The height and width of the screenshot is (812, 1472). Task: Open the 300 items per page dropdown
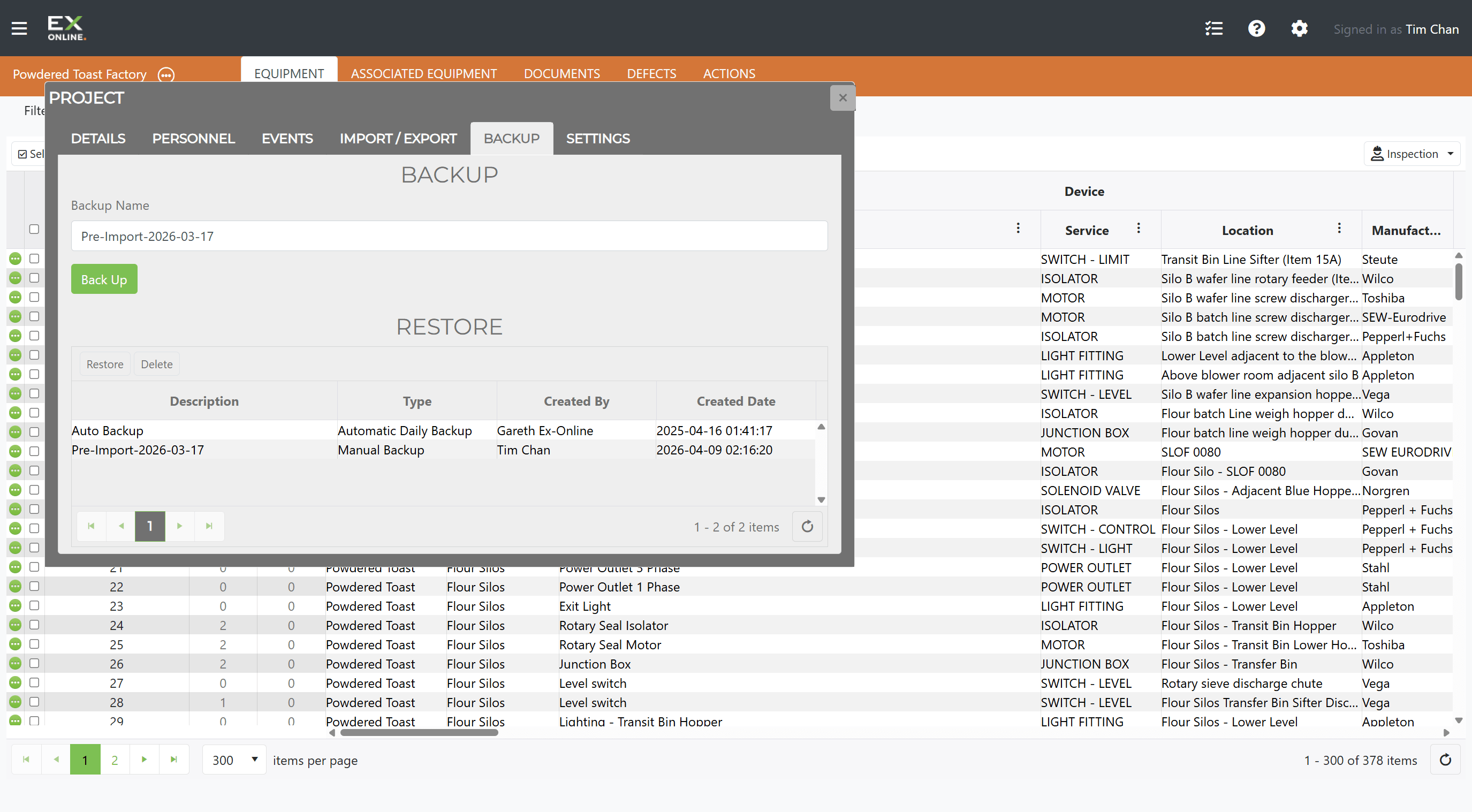tap(234, 760)
